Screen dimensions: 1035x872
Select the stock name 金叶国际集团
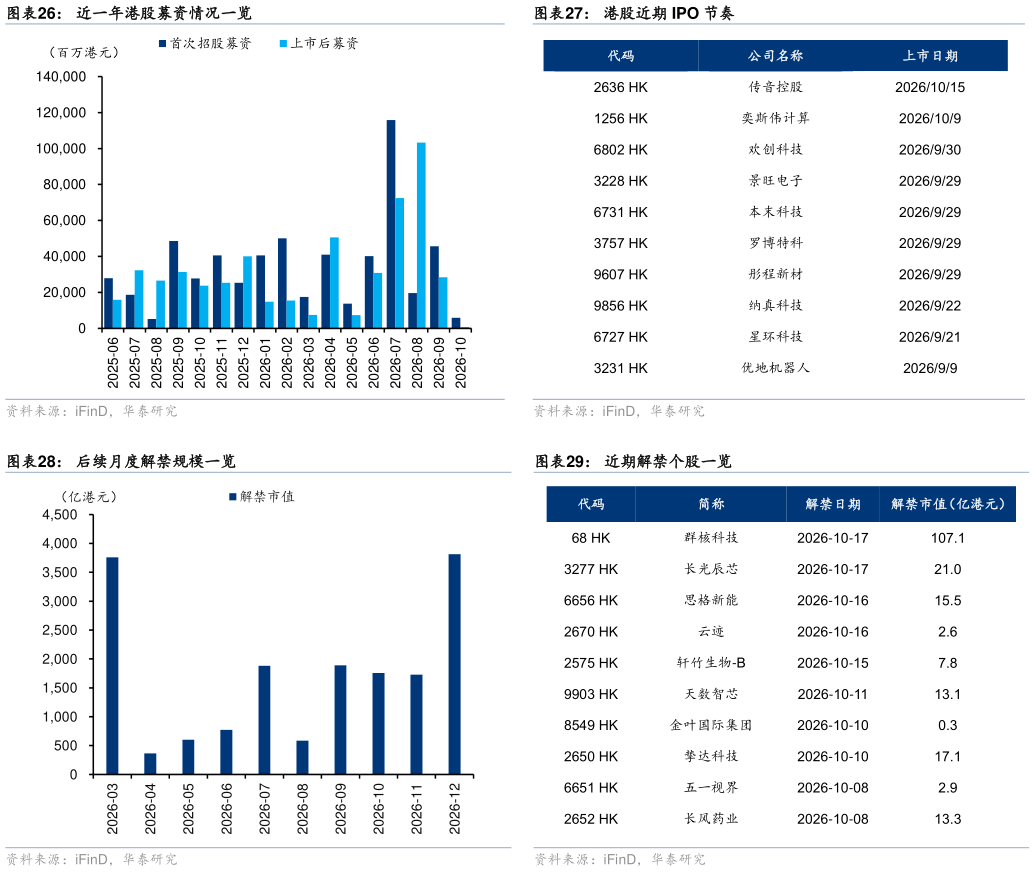pos(711,725)
